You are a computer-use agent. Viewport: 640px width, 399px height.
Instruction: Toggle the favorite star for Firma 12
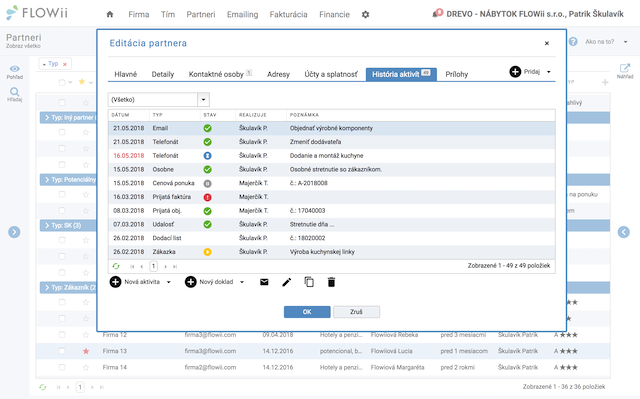click(x=86, y=335)
